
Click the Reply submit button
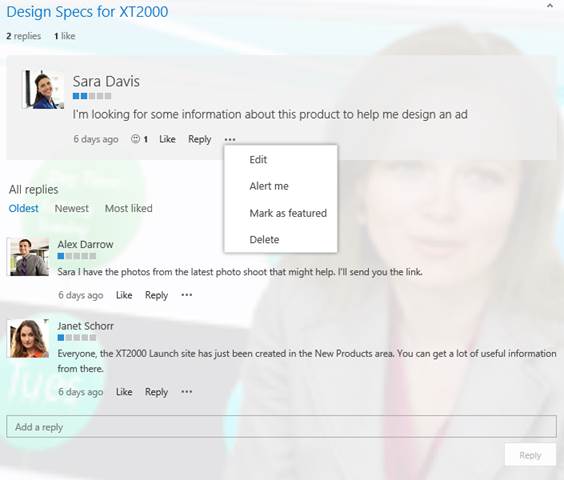tap(530, 455)
